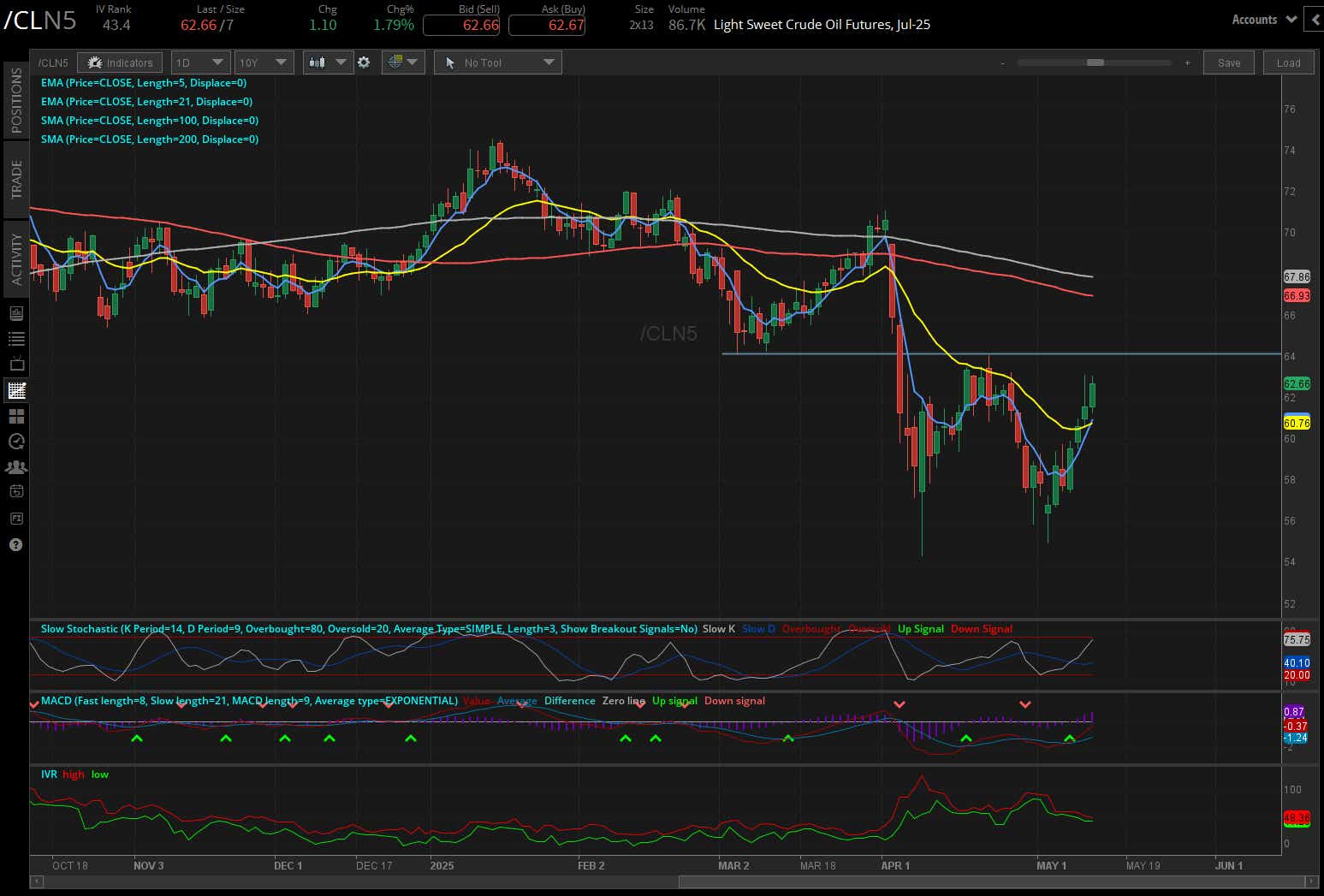Open the No Tool drawing dropdown
Image resolution: width=1324 pixels, height=896 pixels.
point(497,62)
